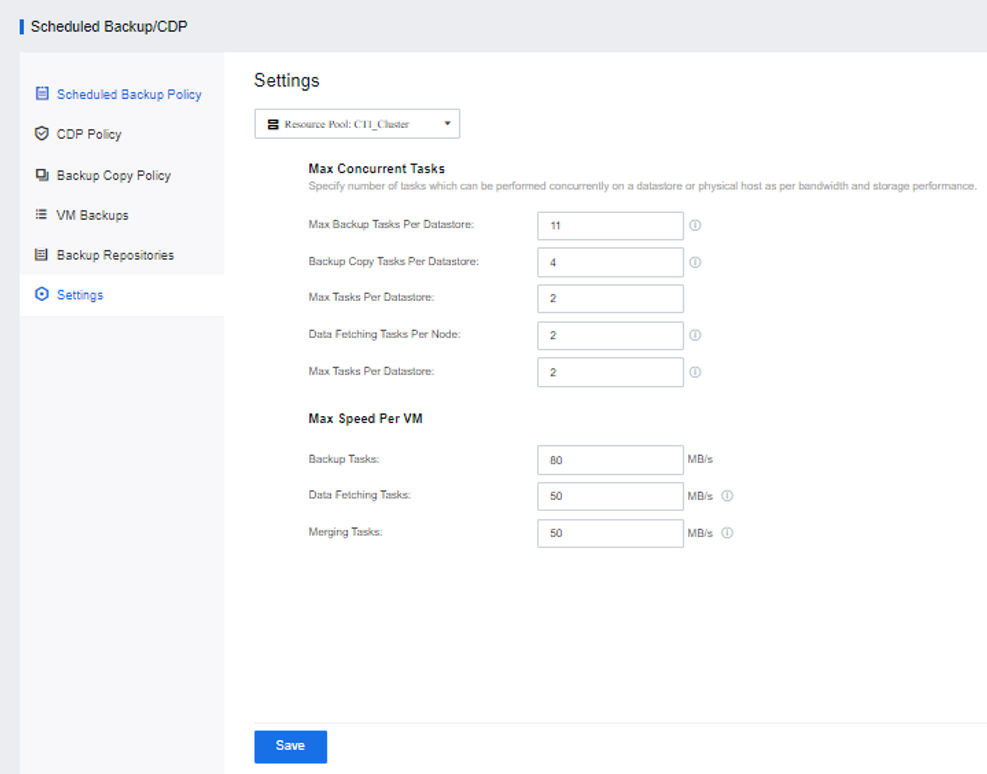The height and width of the screenshot is (774, 987).
Task: Select Settings in the sidebar
Action: click(x=121, y=295)
